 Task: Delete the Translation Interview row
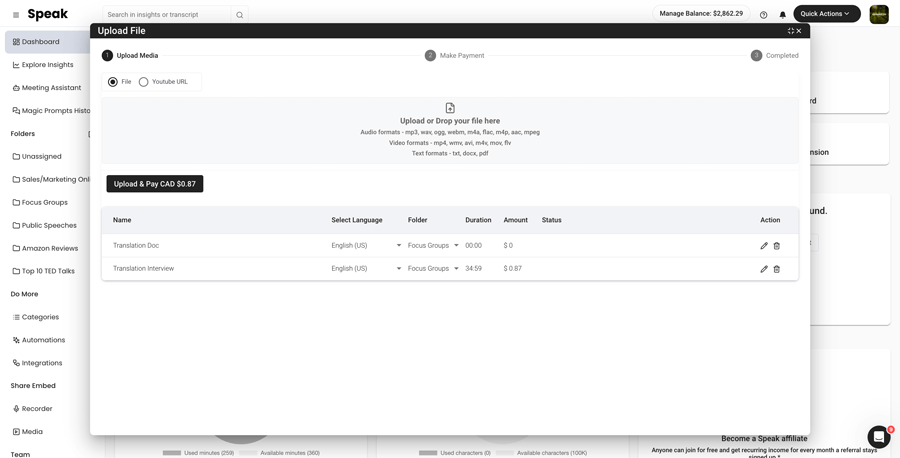point(777,269)
